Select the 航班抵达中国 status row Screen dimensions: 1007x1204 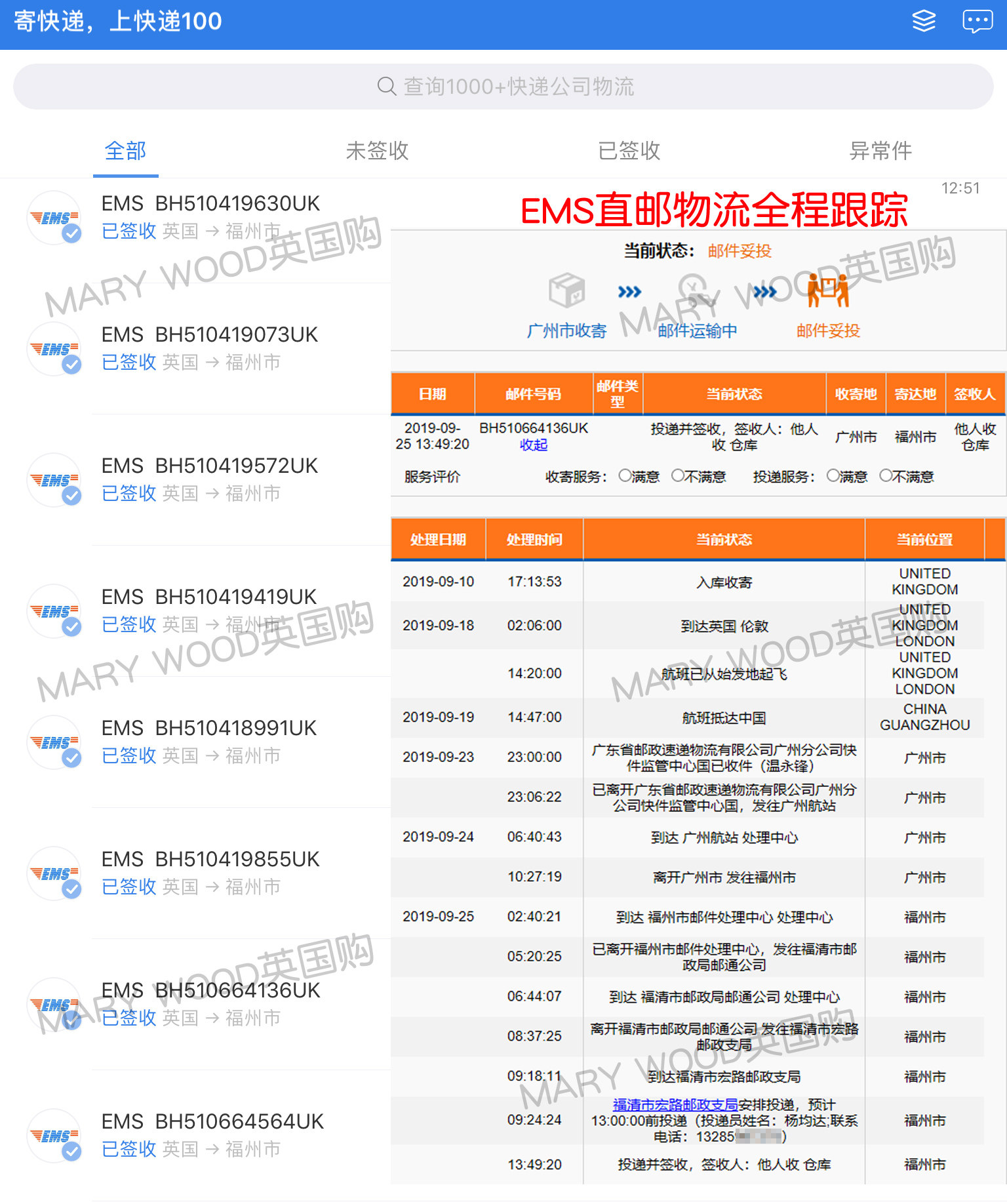(688, 717)
